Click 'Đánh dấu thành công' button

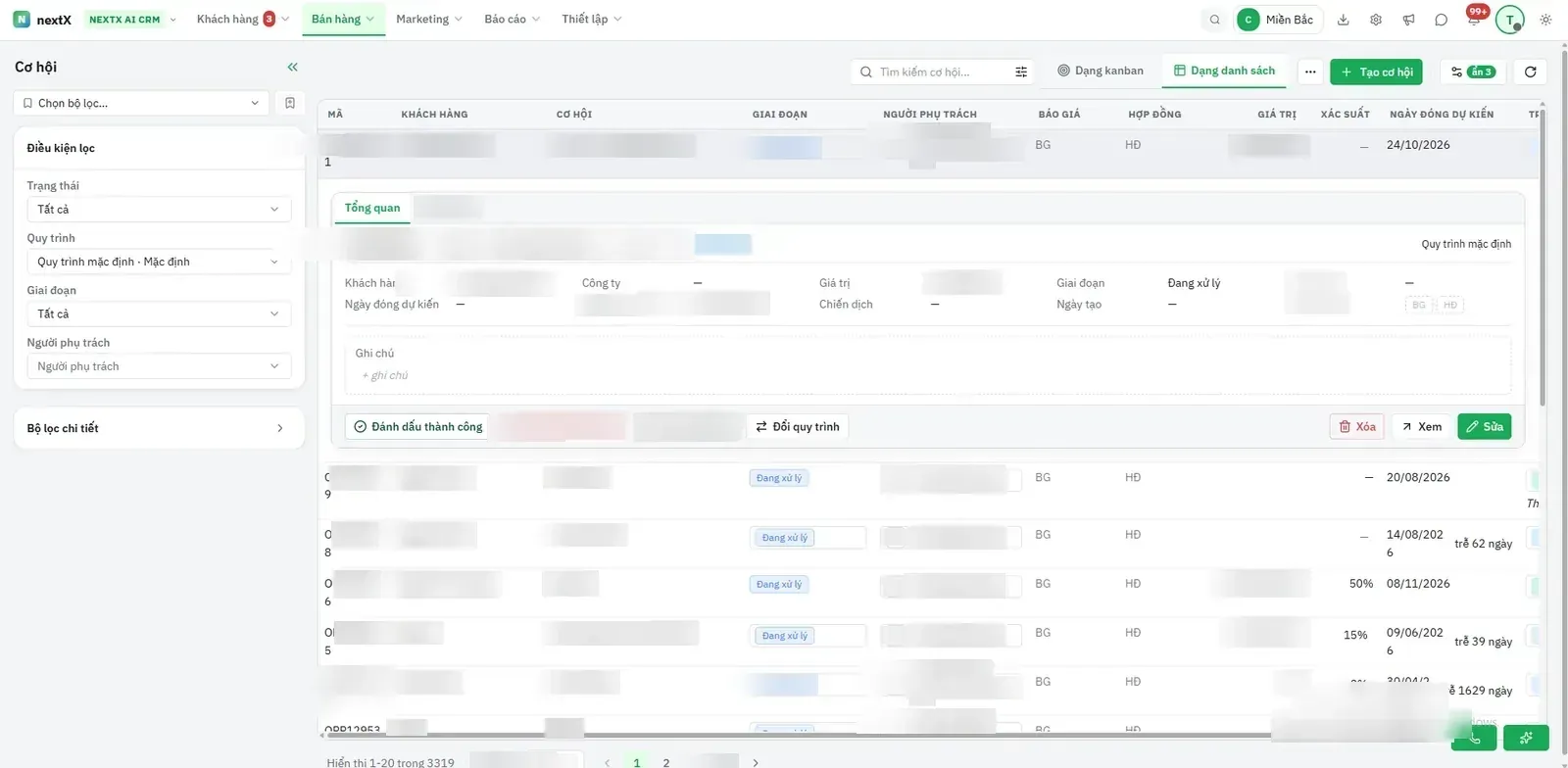[418, 426]
